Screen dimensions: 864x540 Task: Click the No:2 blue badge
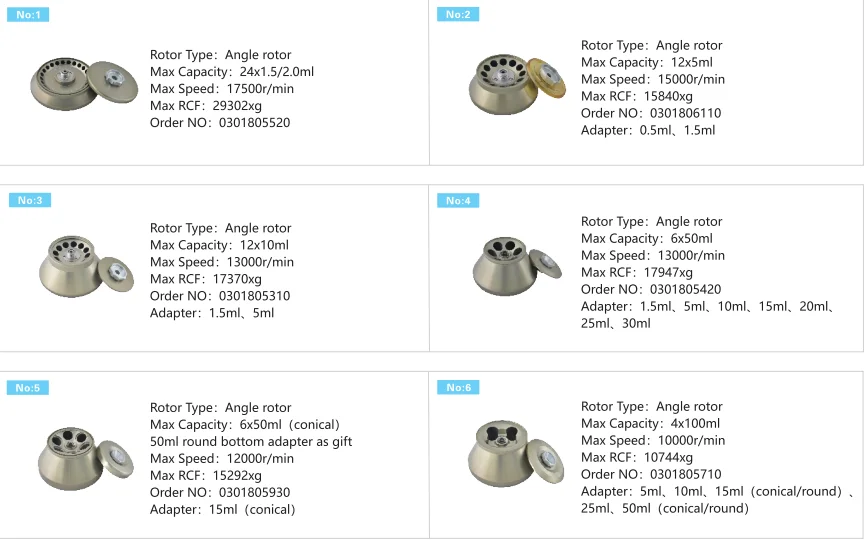click(x=458, y=14)
